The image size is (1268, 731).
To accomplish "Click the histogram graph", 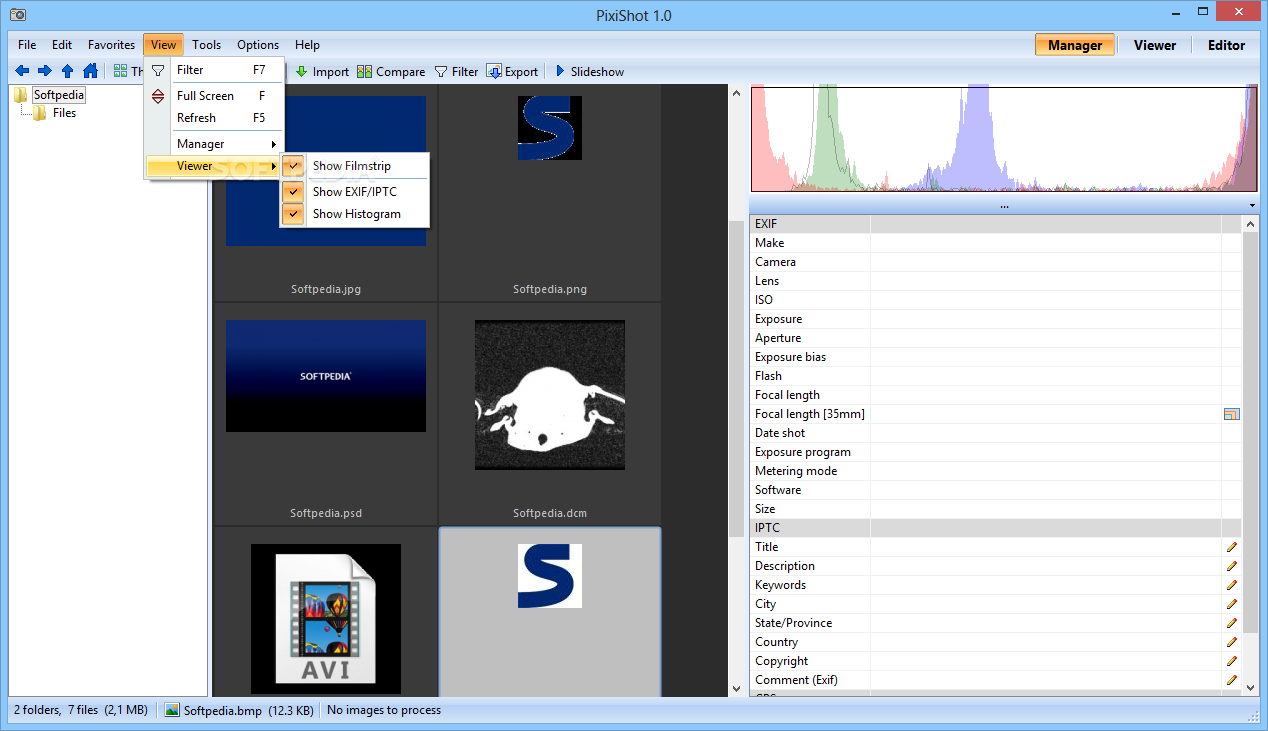I will (1004, 138).
